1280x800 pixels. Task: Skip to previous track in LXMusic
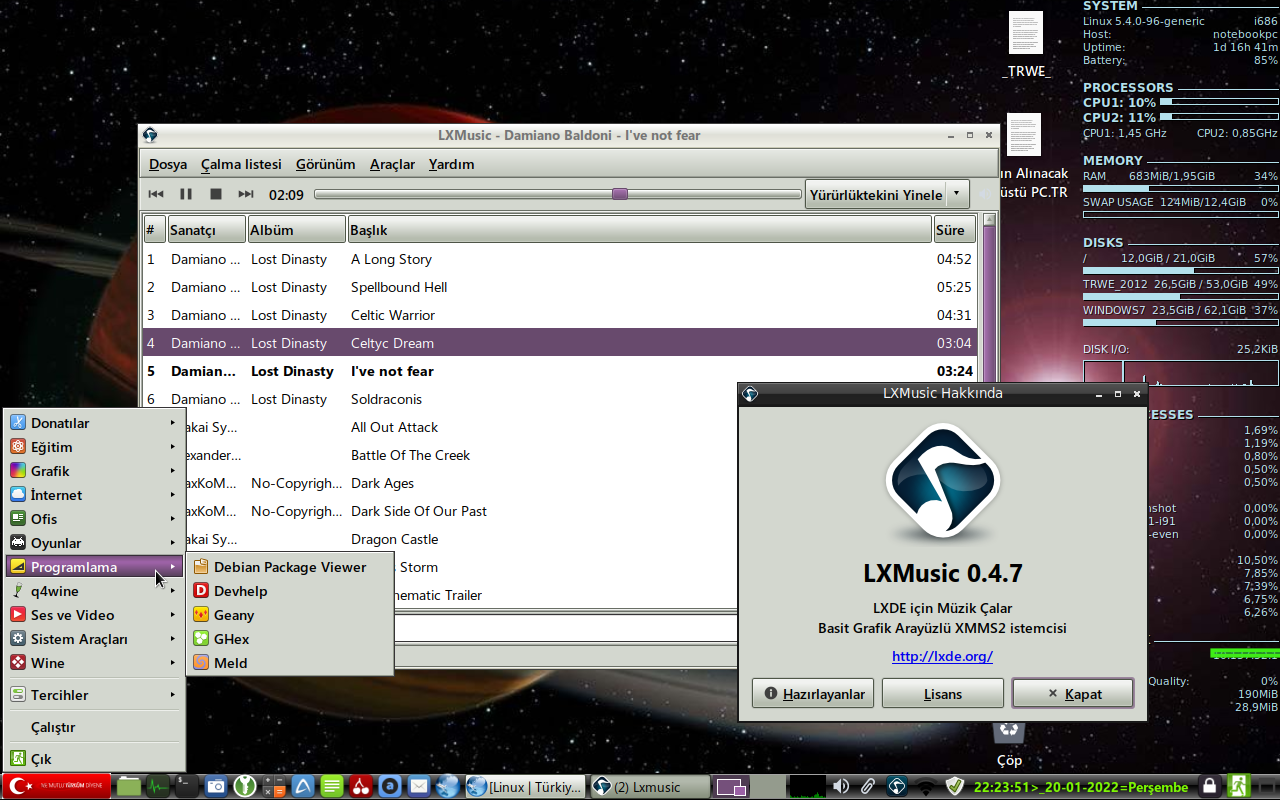pyautogui.click(x=156, y=194)
